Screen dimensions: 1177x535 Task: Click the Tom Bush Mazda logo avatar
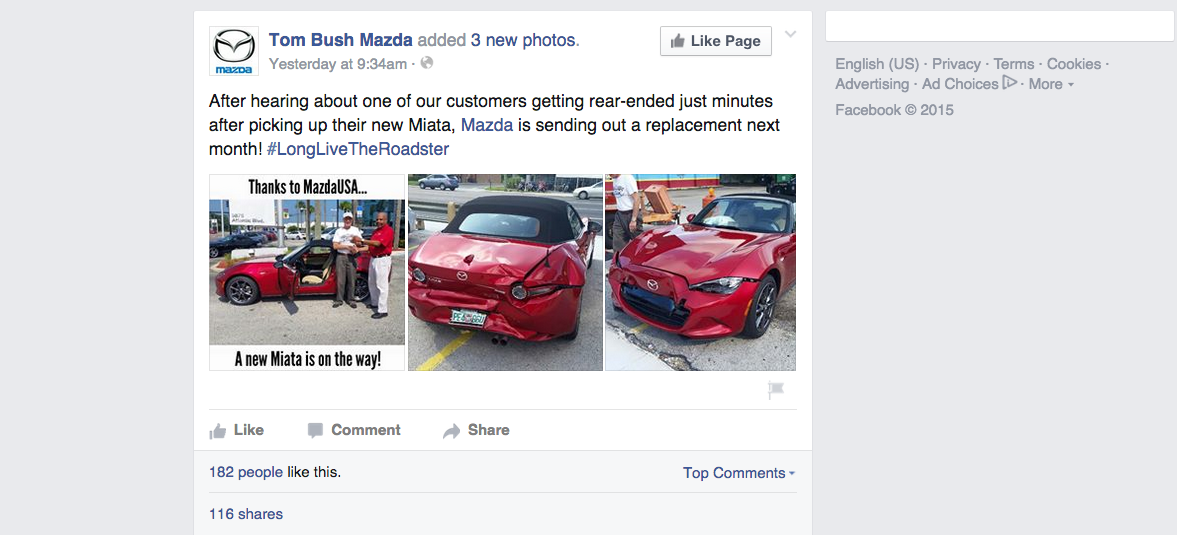pos(234,51)
